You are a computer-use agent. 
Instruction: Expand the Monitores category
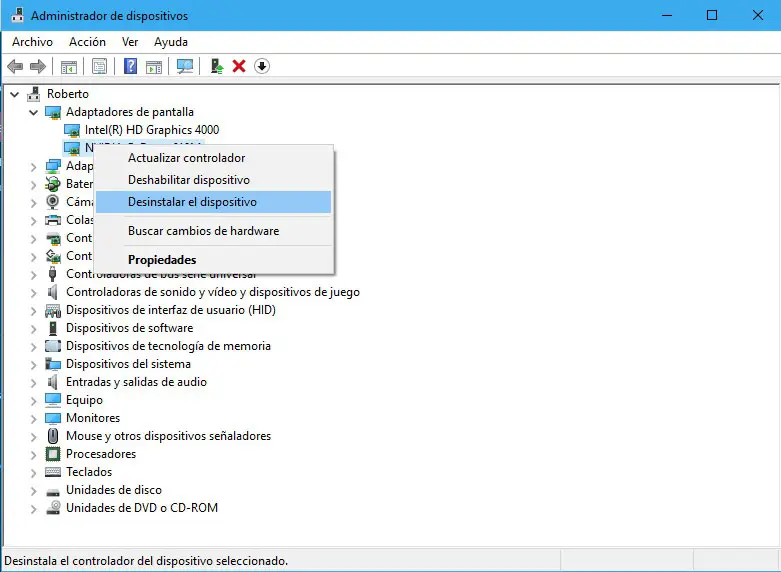point(33,419)
